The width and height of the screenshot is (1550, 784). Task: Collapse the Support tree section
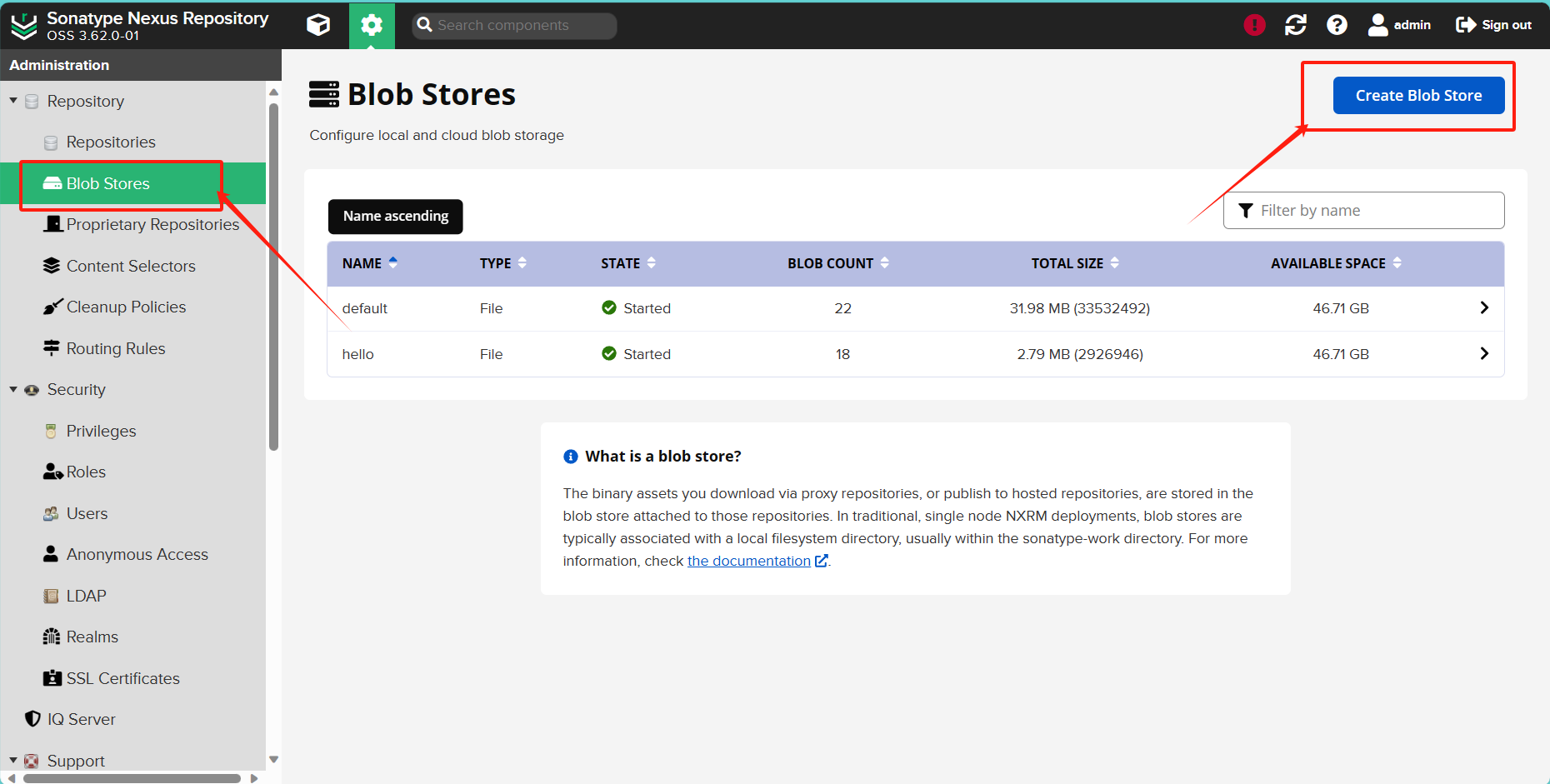[x=13, y=760]
